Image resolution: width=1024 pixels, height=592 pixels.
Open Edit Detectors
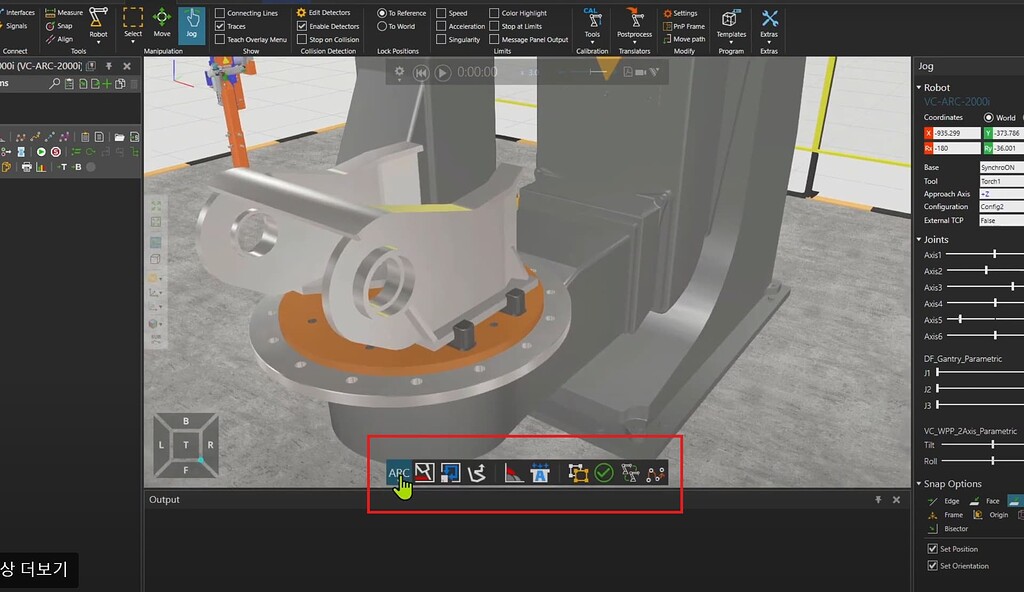pos(328,13)
